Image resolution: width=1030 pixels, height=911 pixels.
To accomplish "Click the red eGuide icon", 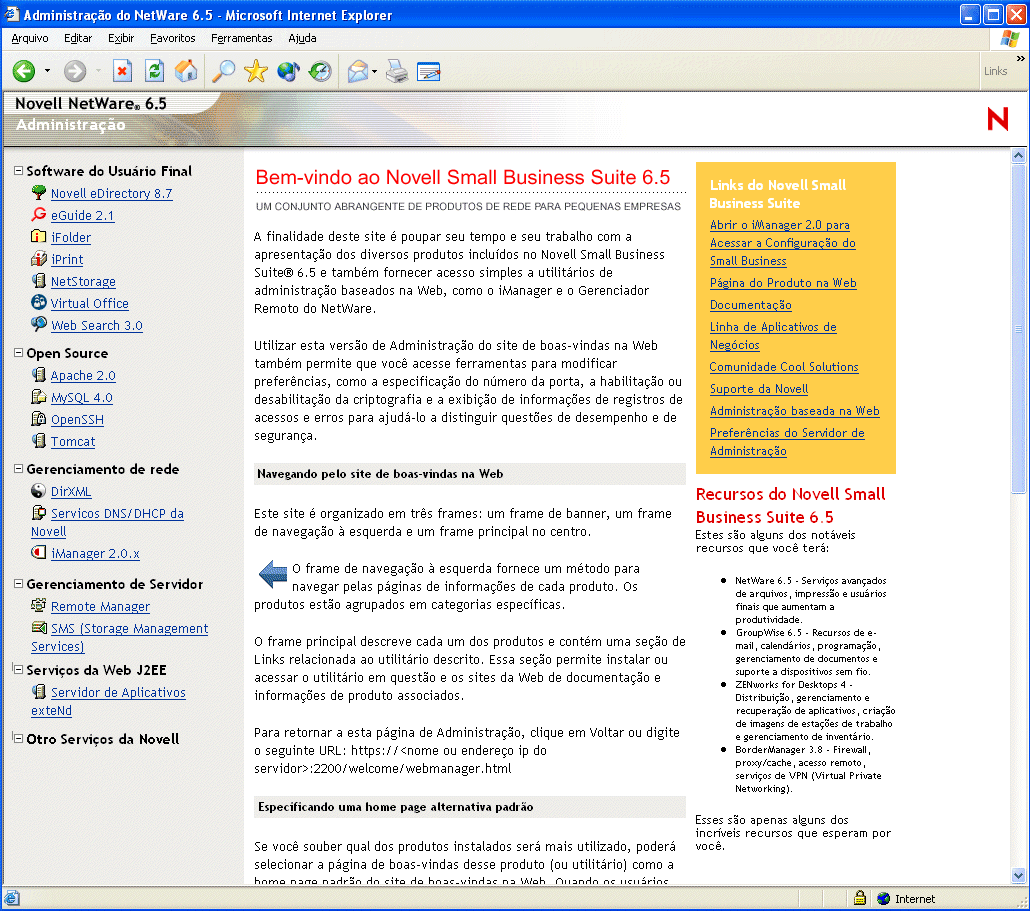I will click(39, 214).
